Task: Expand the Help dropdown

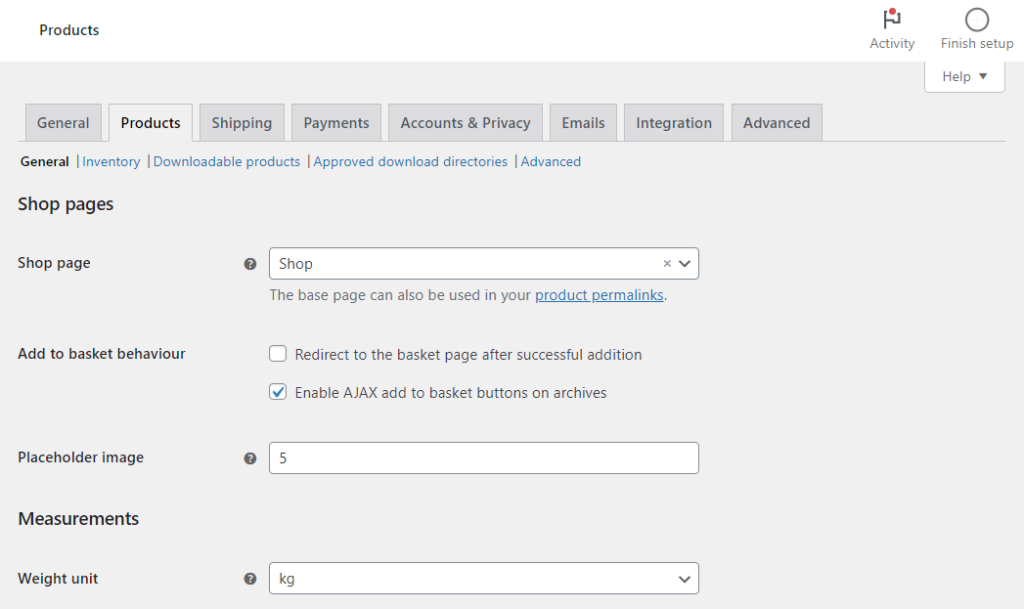Action: pyautogui.click(x=963, y=76)
